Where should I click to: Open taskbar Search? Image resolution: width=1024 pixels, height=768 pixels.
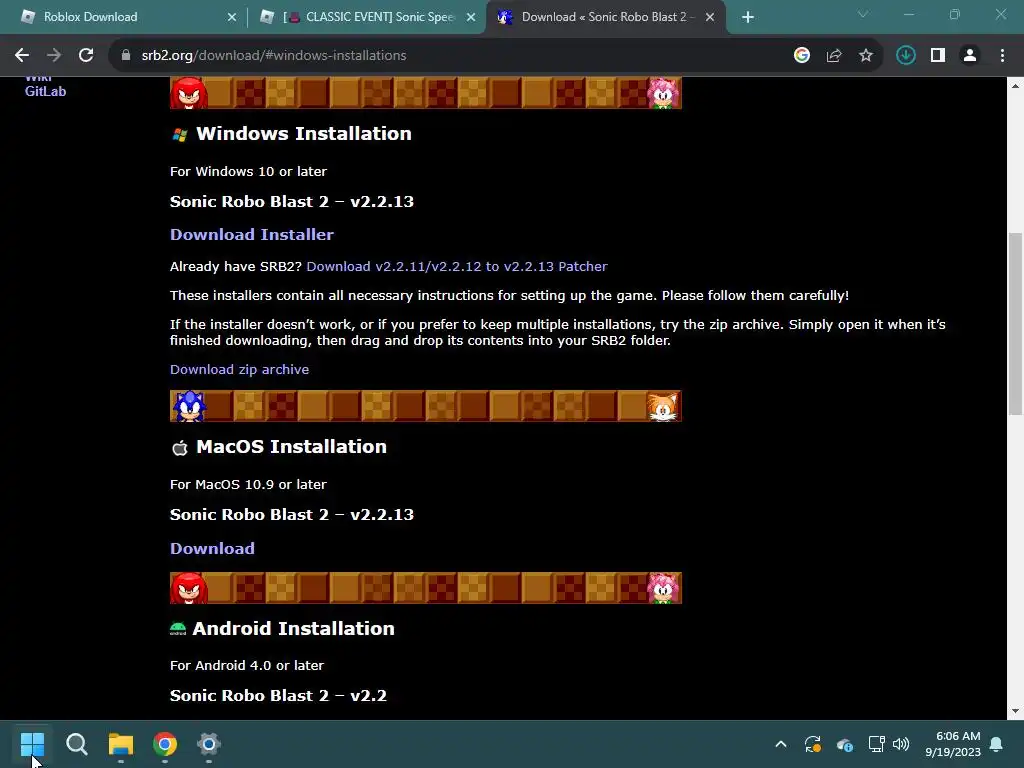76,744
